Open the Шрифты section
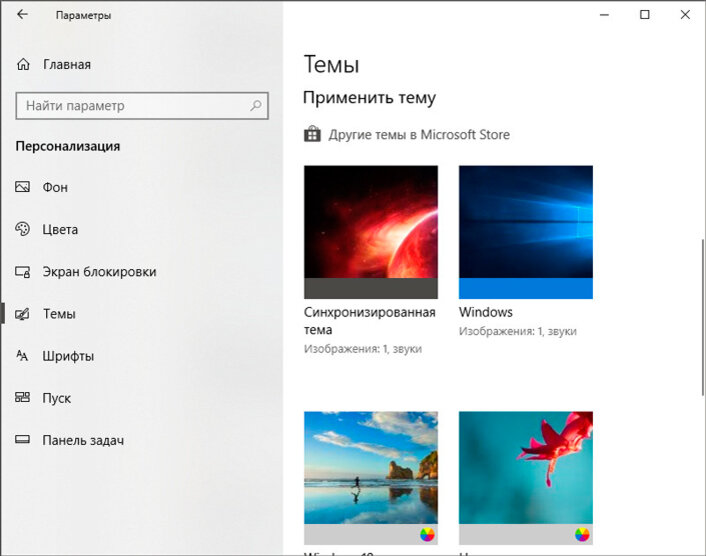The image size is (706, 556). click(68, 356)
